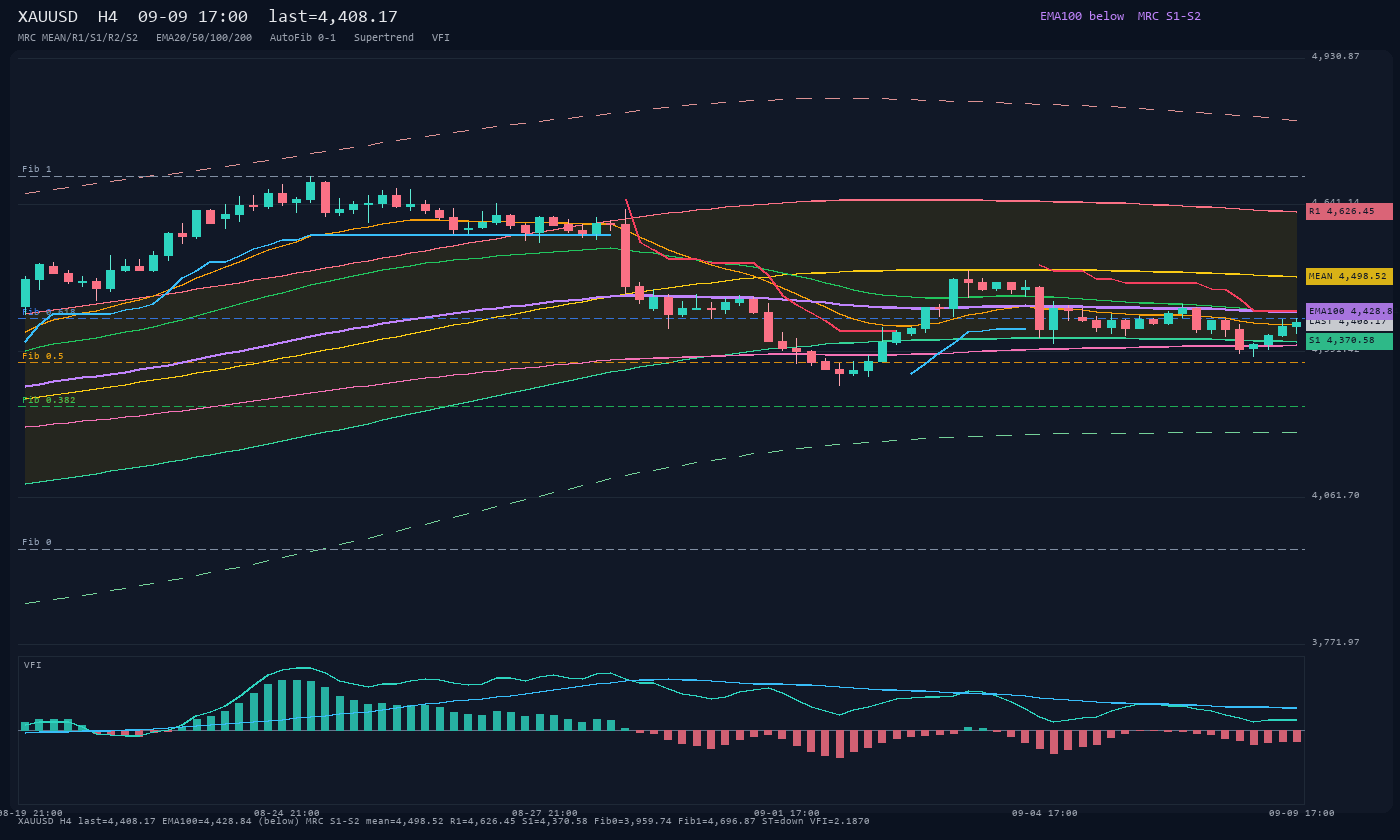Click the 3,771.97 price axis label
This screenshot has height=840, width=1400.
pyautogui.click(x=1336, y=642)
